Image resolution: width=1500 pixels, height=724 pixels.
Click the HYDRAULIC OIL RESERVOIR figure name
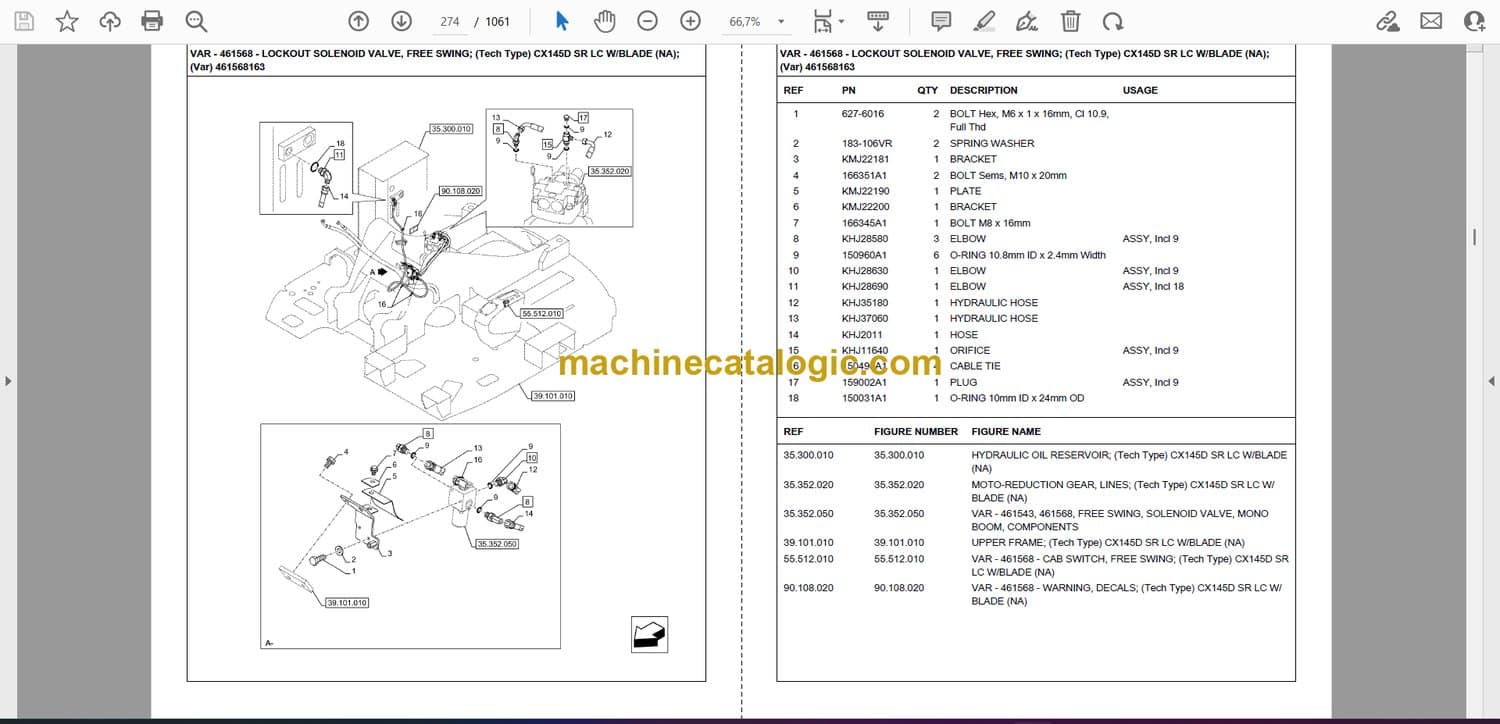(1129, 461)
